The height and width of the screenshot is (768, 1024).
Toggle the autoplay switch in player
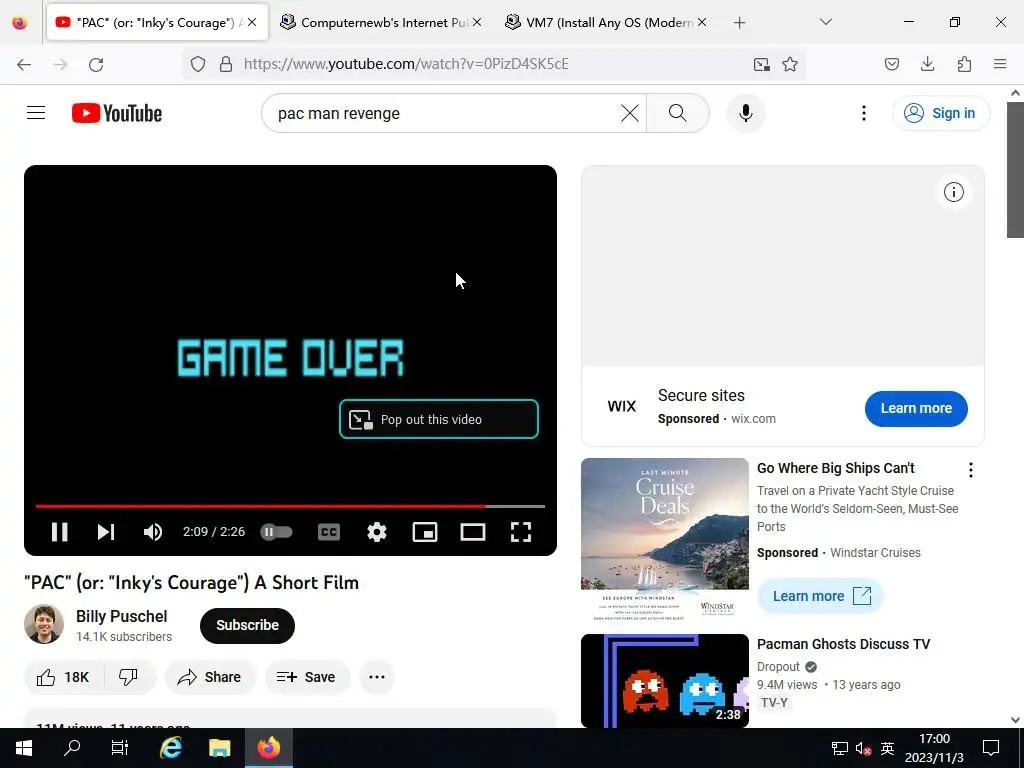point(276,532)
